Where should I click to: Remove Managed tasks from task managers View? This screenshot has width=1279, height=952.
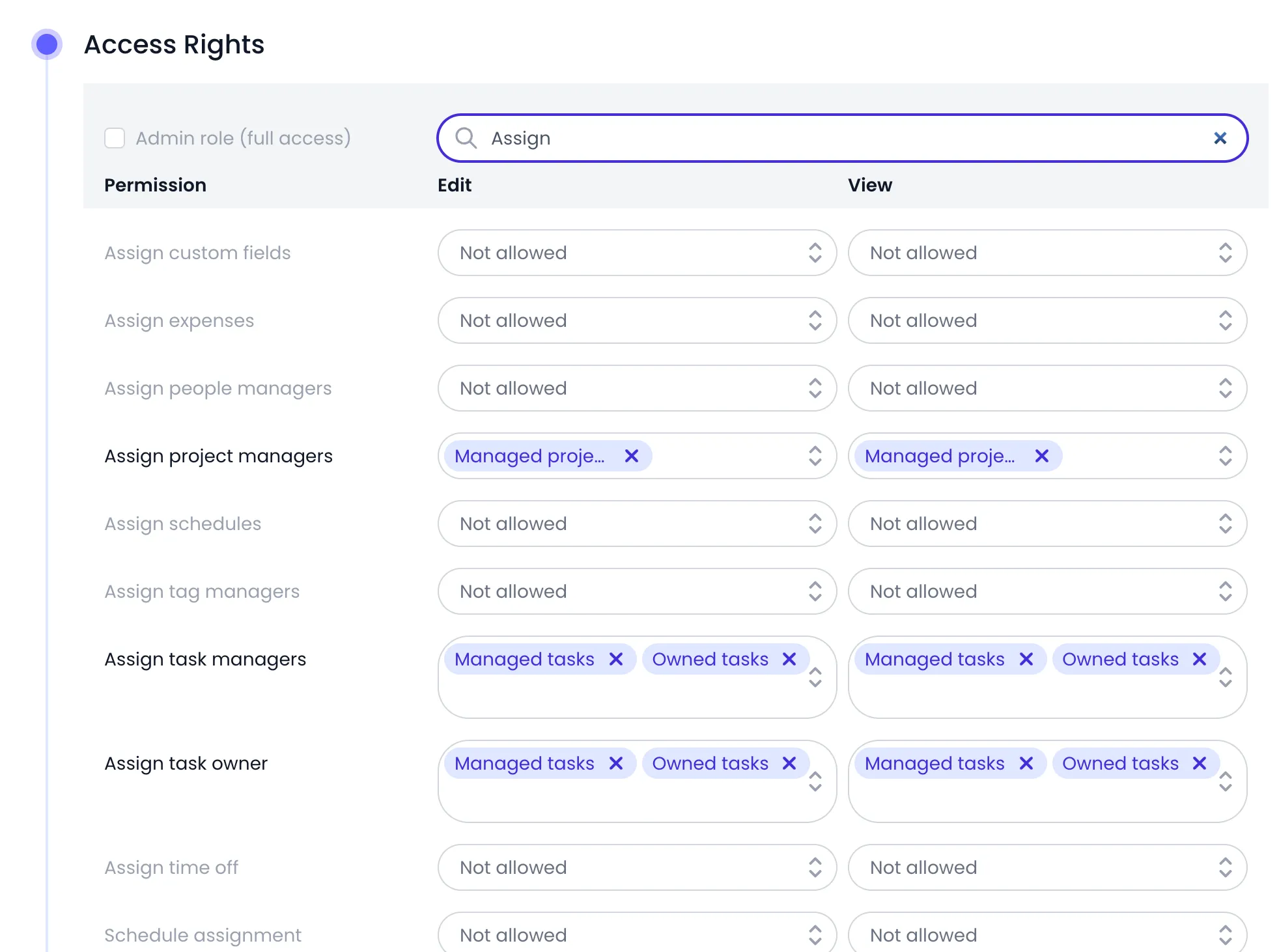[1026, 659]
